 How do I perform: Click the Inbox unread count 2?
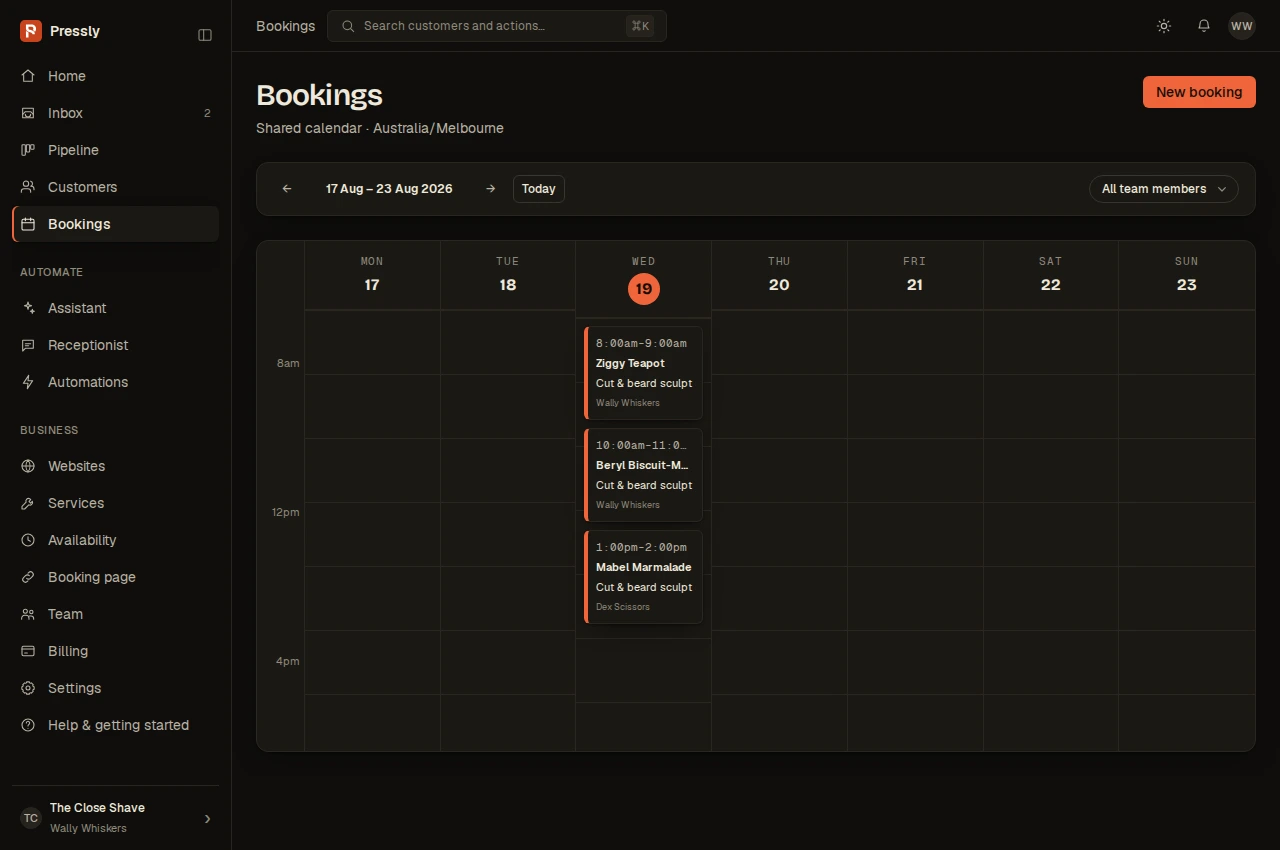point(207,113)
